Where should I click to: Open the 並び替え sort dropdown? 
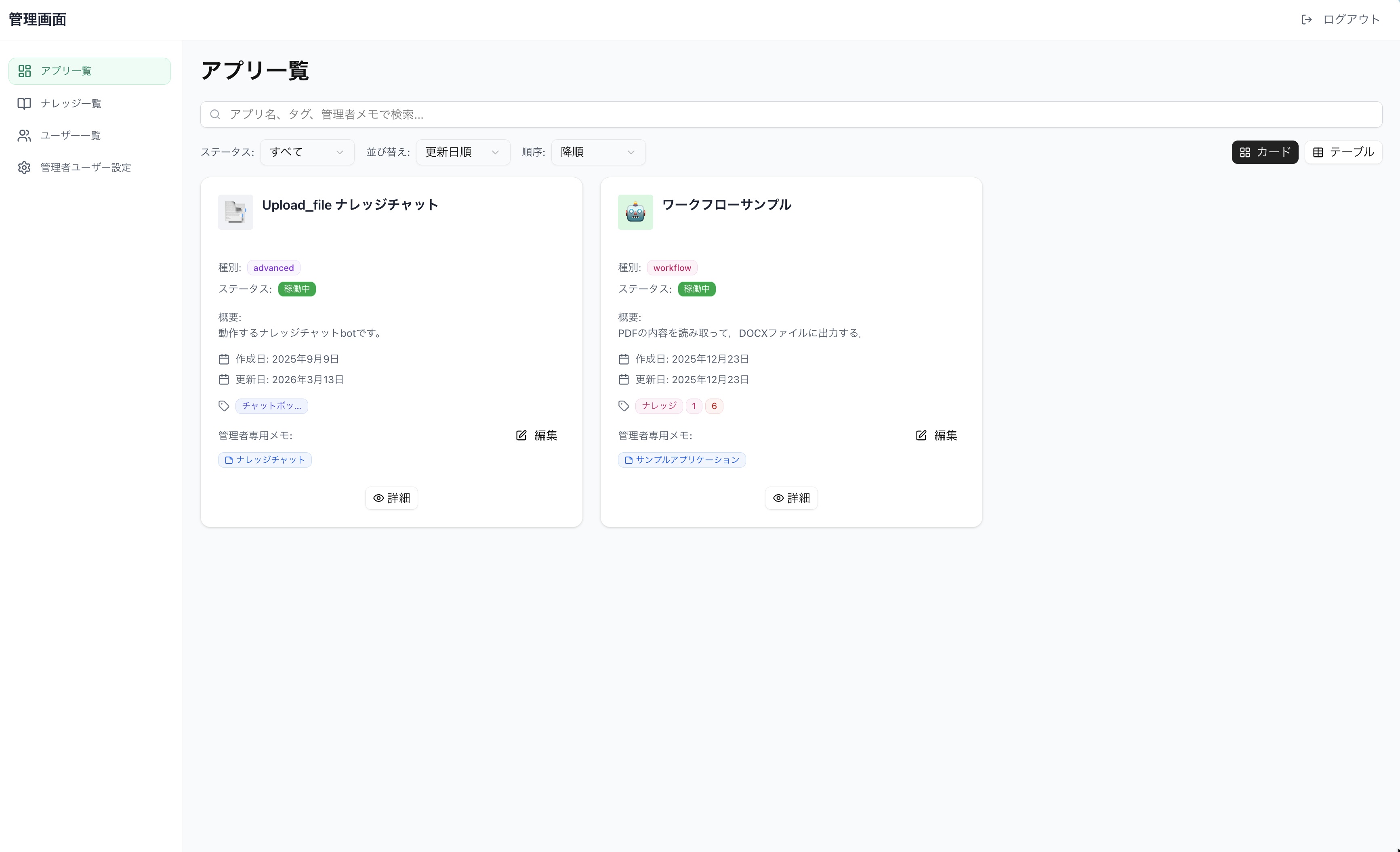click(462, 152)
